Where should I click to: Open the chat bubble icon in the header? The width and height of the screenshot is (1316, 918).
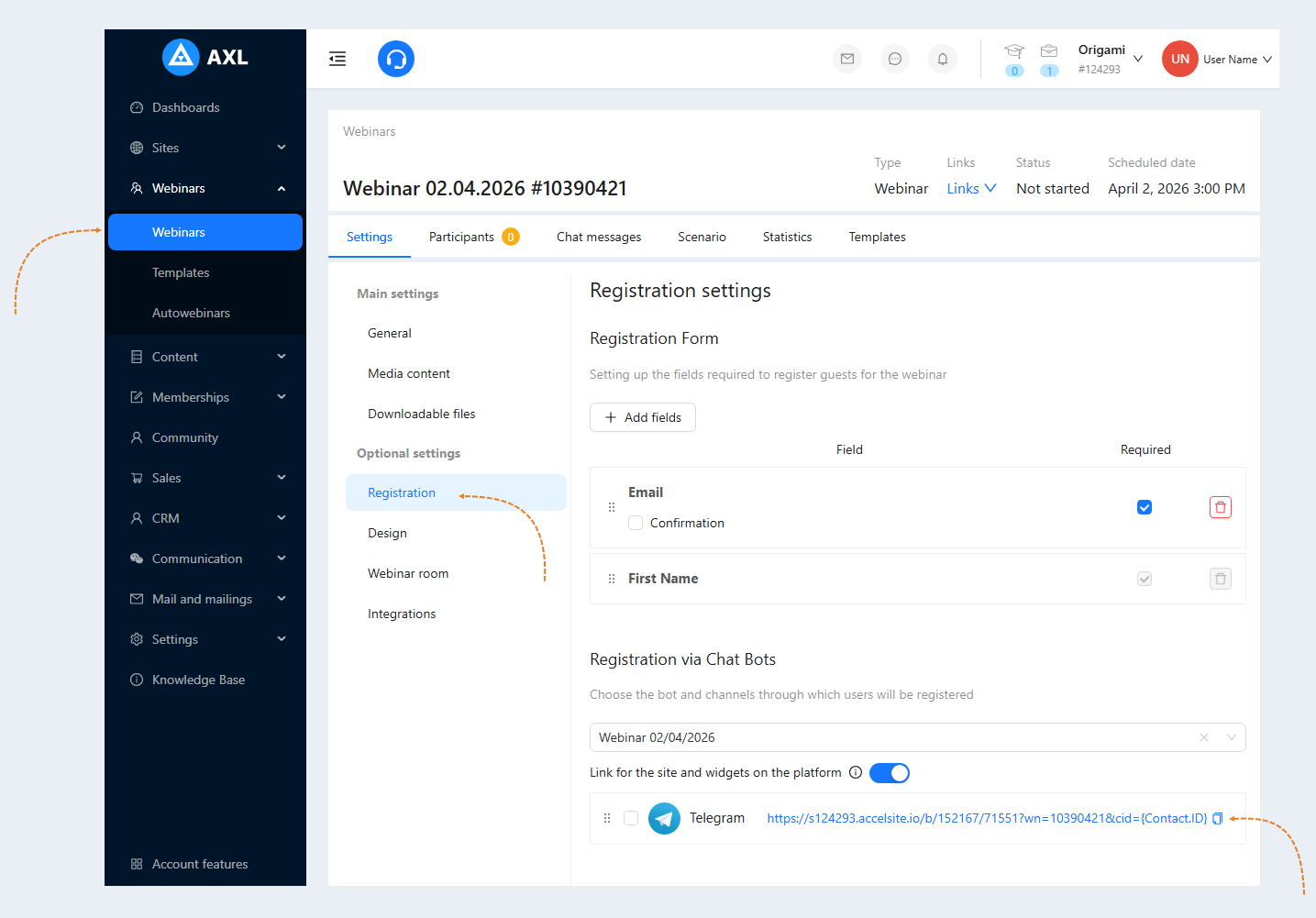pos(895,59)
